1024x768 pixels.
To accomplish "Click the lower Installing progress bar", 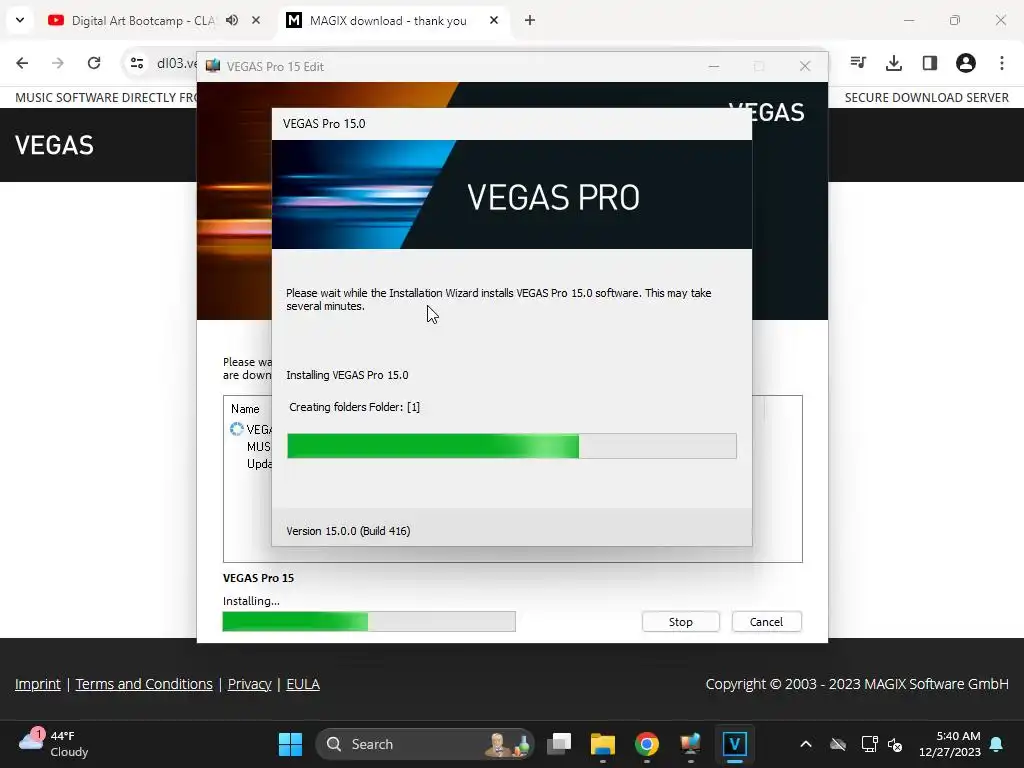I will coord(369,621).
